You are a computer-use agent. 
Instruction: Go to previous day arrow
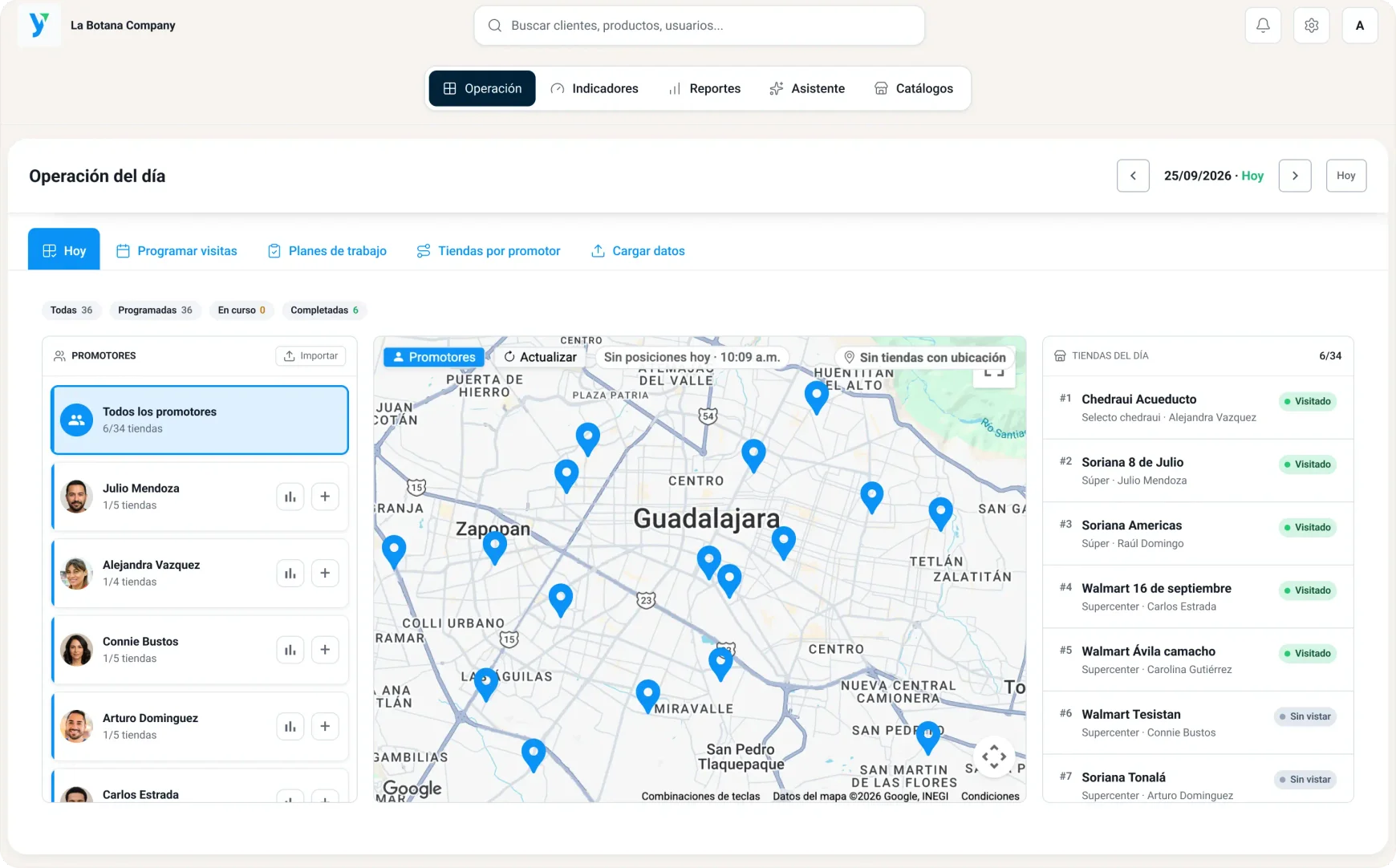[x=1133, y=176]
